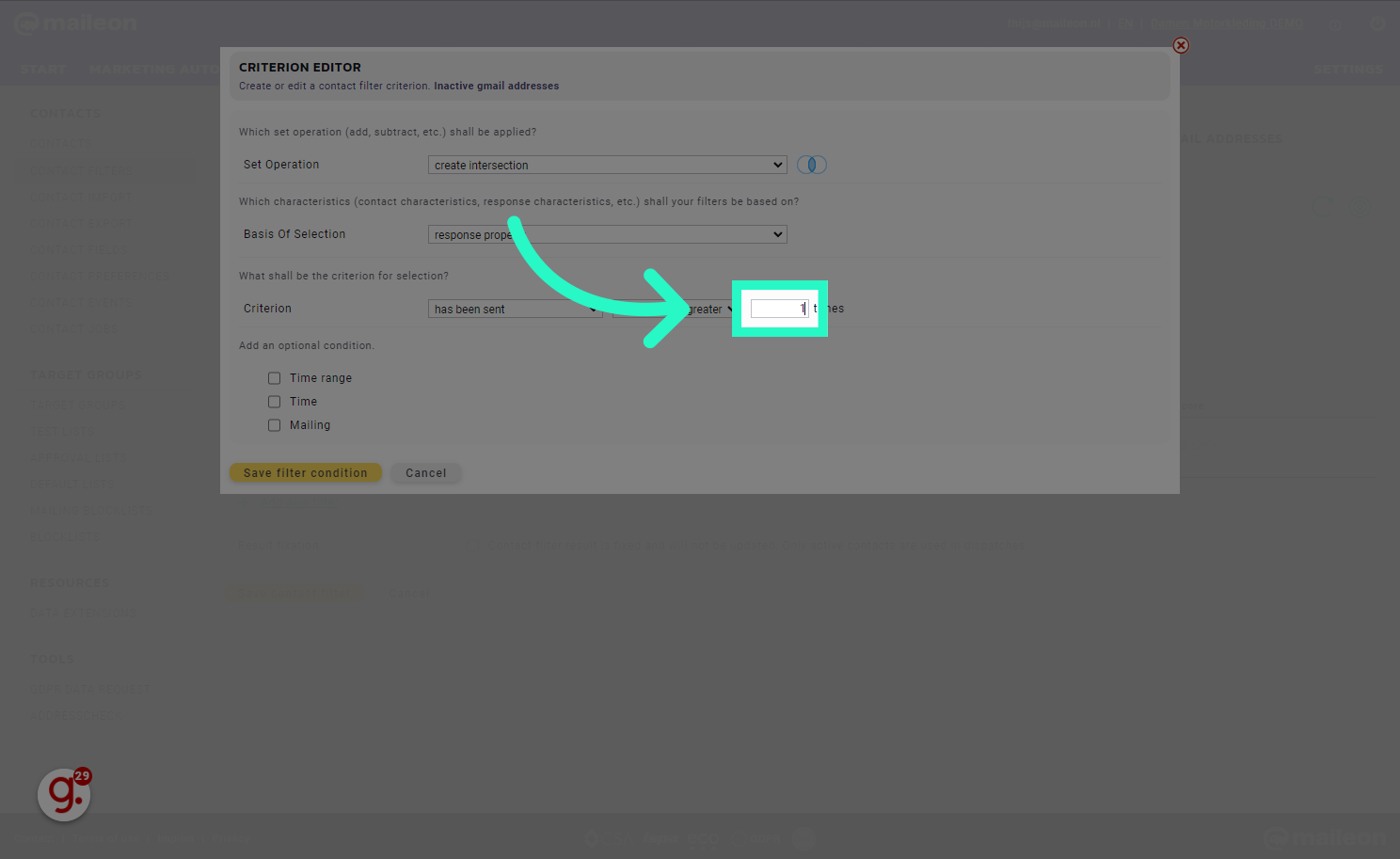Open CONTACT PREFERENCES in the sidebar
The height and width of the screenshot is (859, 1400).
coord(100,277)
